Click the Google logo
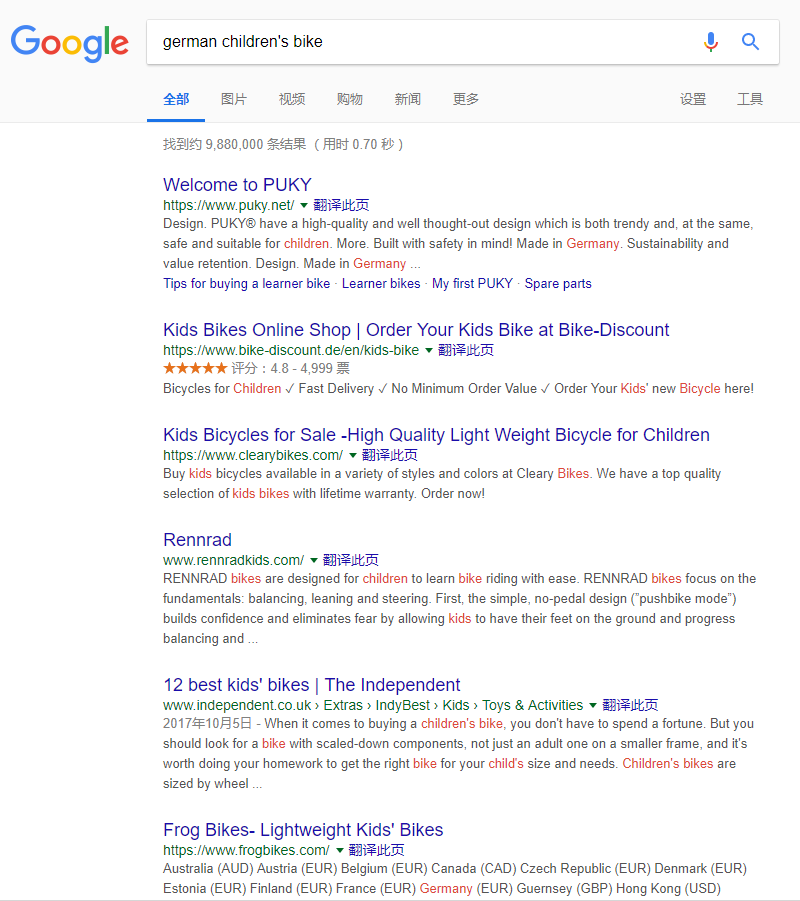The width and height of the screenshot is (800, 901). point(70,43)
